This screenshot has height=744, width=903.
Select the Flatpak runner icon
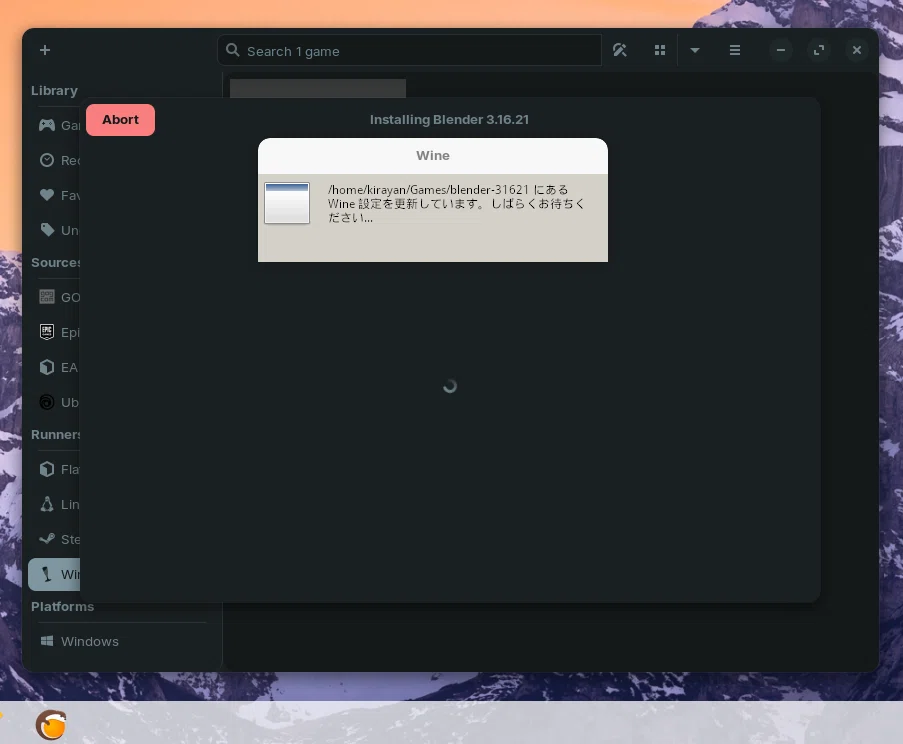47,469
